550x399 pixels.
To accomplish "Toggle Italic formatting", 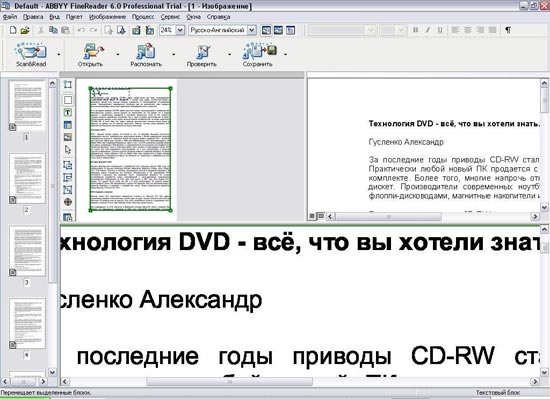I will pyautogui.click(x=428, y=30).
